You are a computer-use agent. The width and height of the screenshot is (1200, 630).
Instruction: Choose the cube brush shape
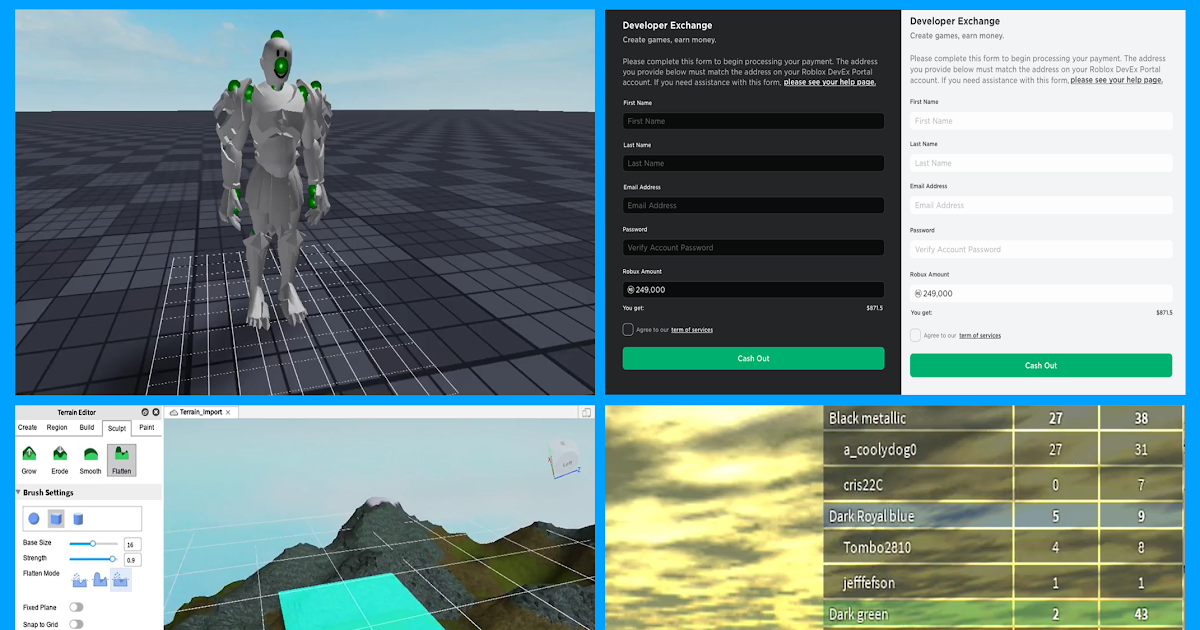pos(56,519)
